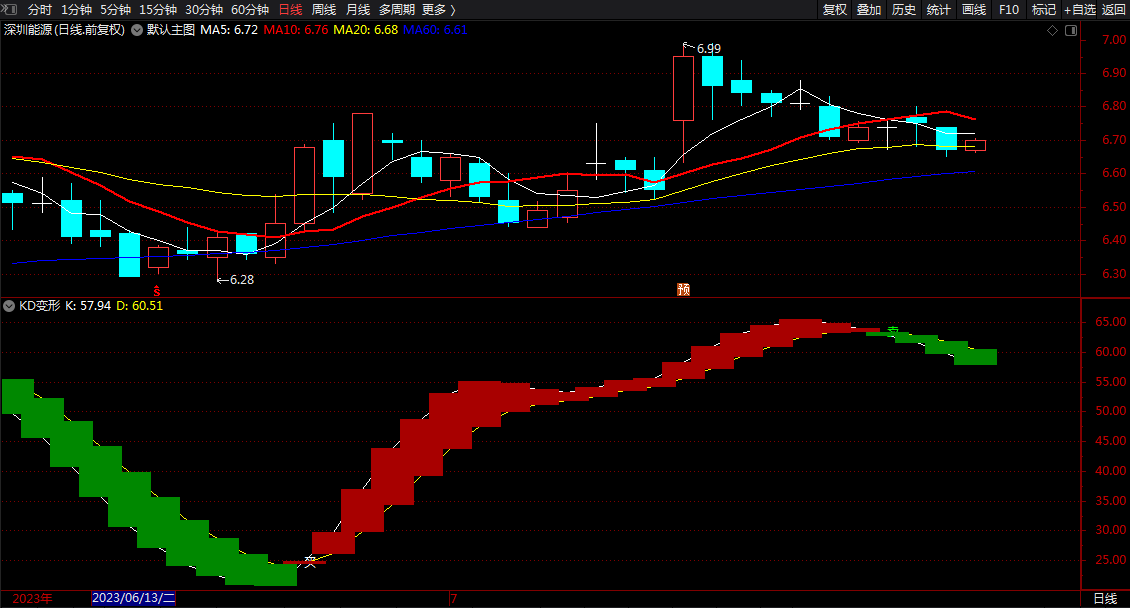Collapse the side panel via top-left arrow icon
The width and height of the screenshot is (1130, 608).
[x=9, y=9]
